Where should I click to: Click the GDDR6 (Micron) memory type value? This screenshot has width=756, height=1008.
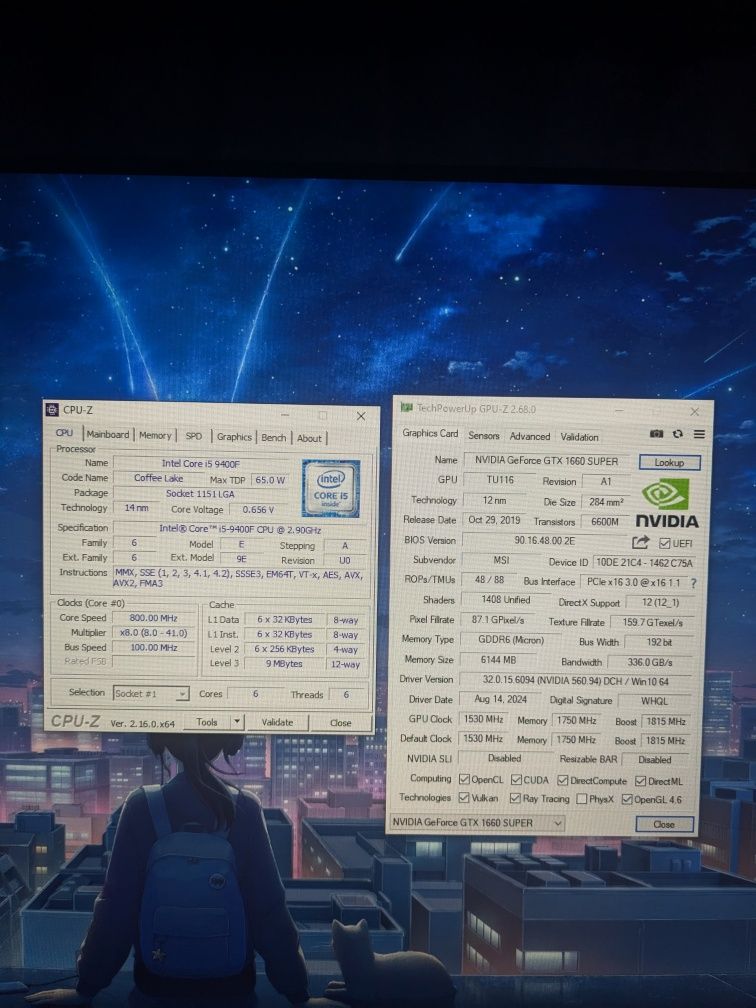pyautogui.click(x=511, y=640)
